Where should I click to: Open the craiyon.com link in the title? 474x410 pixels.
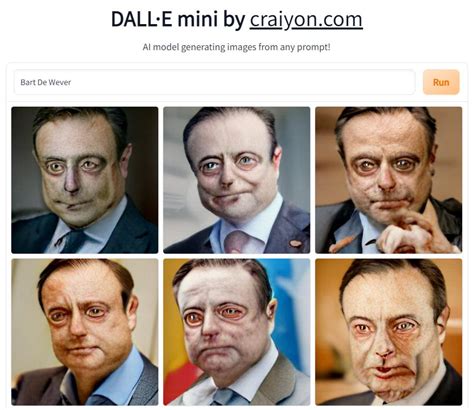coord(306,20)
